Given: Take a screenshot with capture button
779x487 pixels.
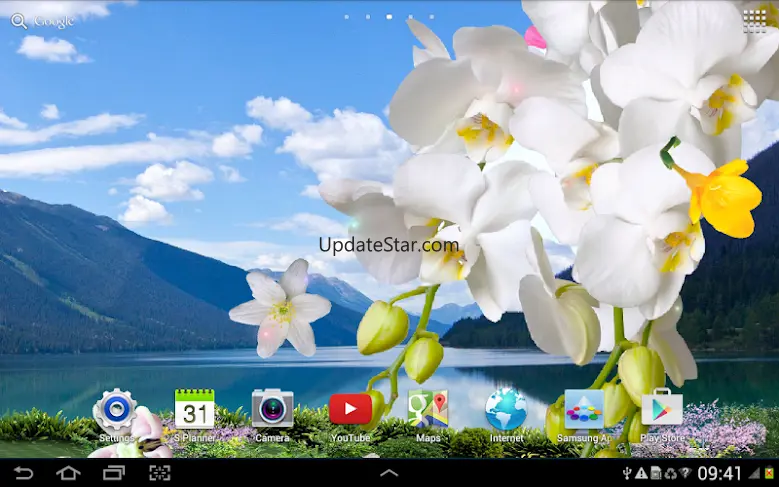Looking at the screenshot, I should tap(159, 473).
